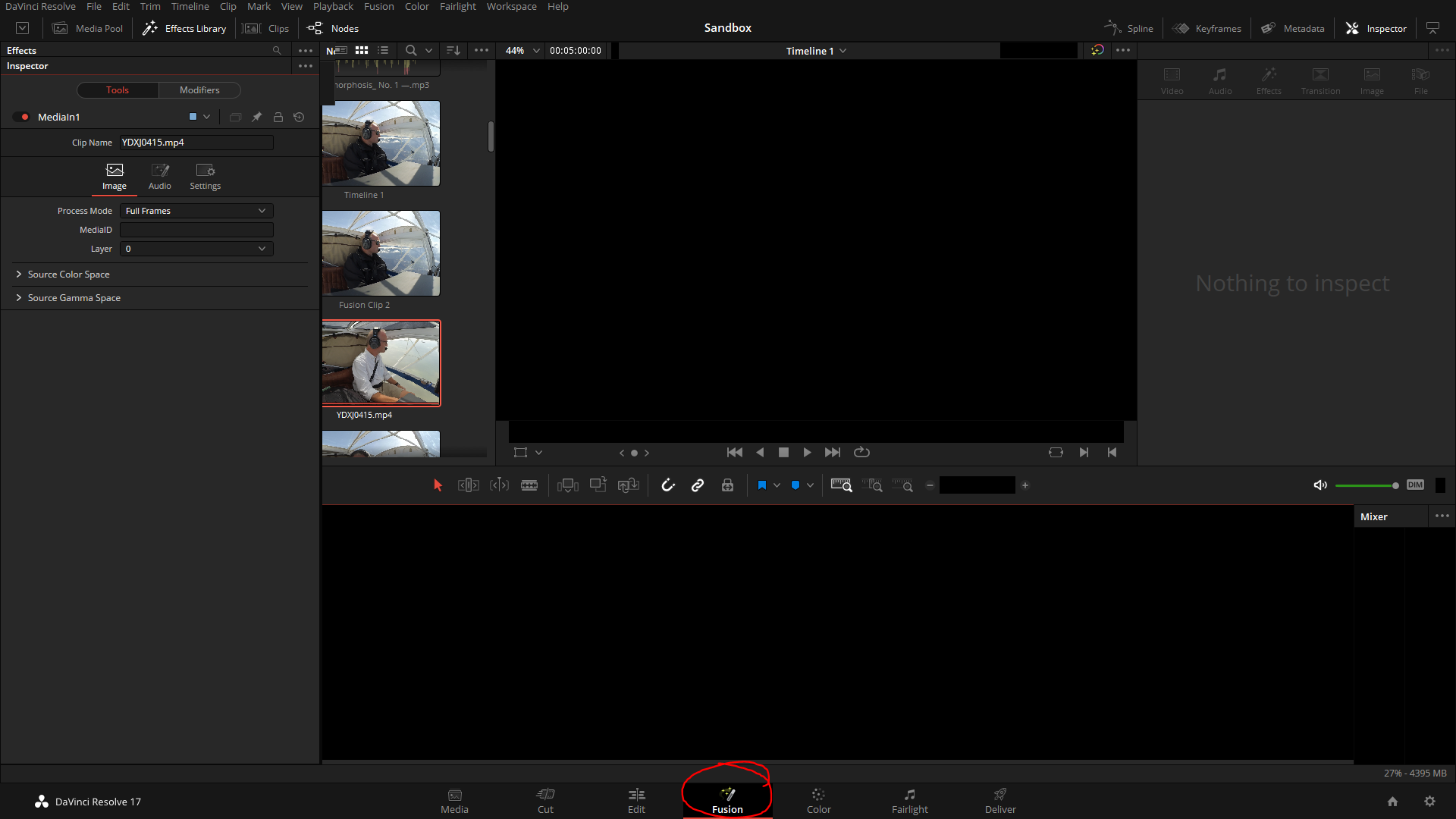This screenshot has height=819, width=1456.
Task: Toggle the Position Lock icon
Action: (727, 485)
